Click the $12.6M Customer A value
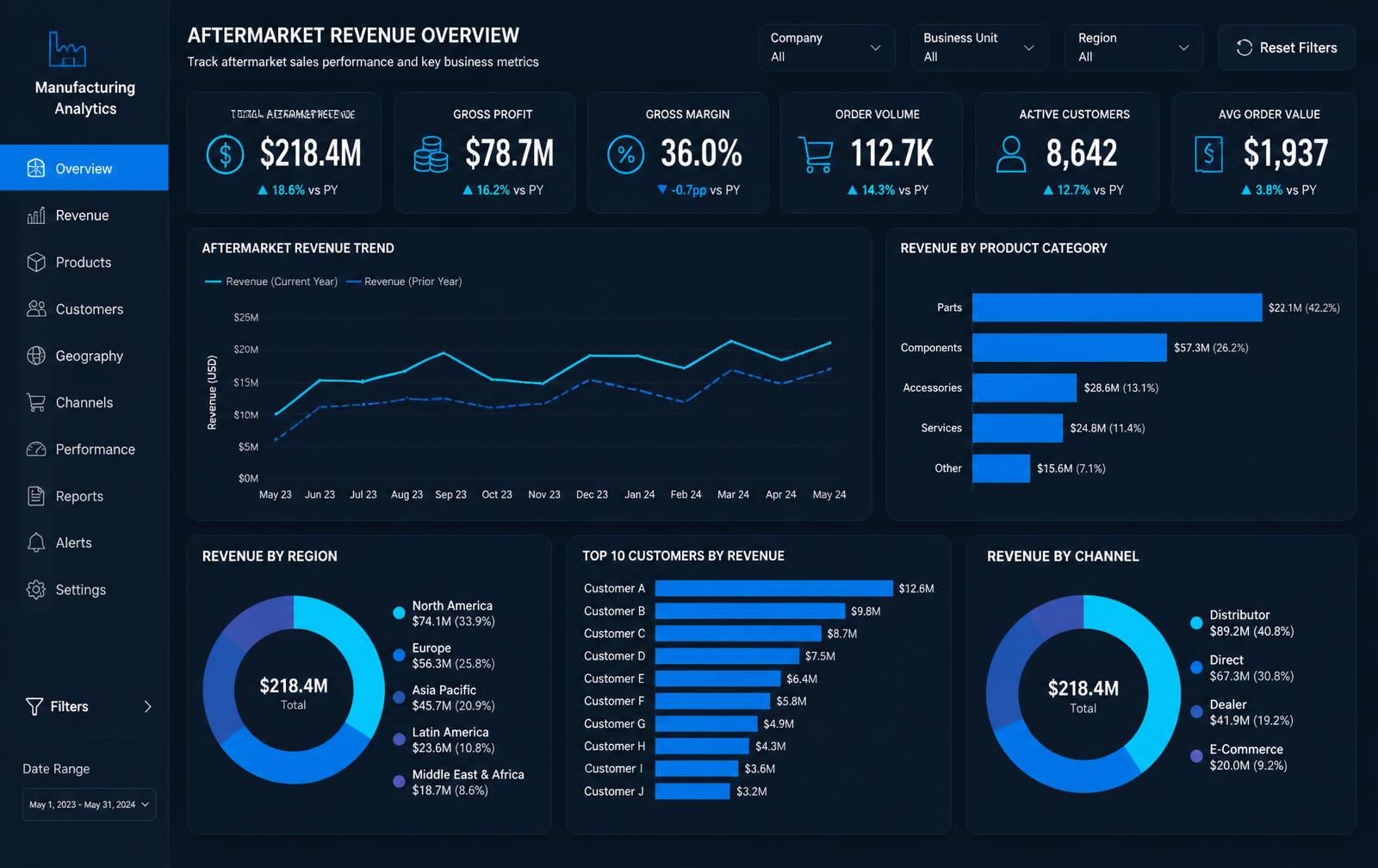Viewport: 1378px width, 868px height. (916, 588)
